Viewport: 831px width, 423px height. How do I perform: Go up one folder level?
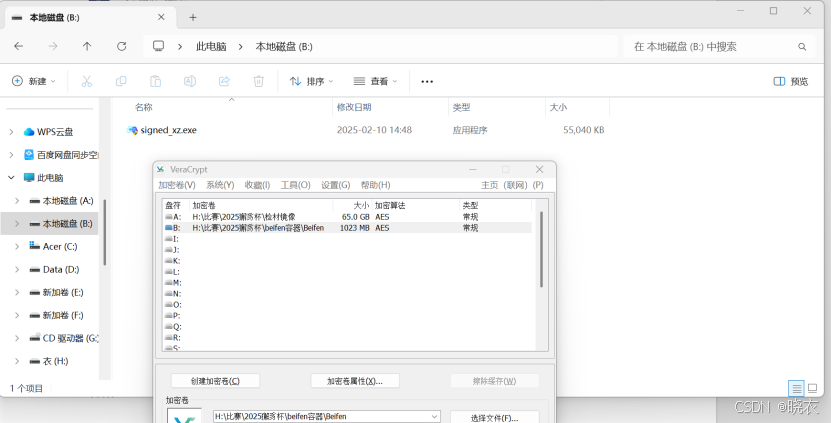pos(87,47)
